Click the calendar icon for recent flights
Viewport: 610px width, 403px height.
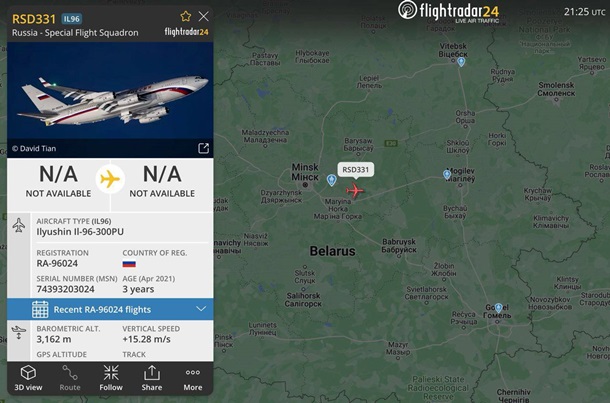click(40, 309)
